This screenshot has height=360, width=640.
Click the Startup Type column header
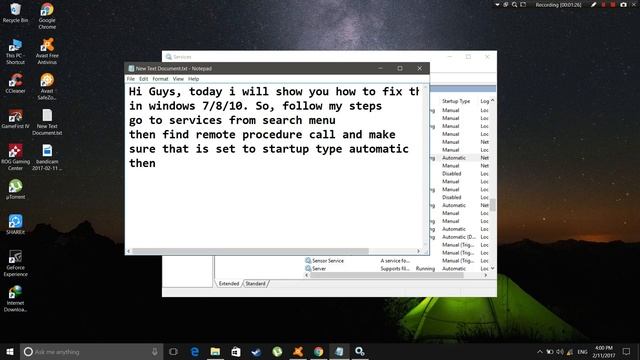(x=456, y=101)
